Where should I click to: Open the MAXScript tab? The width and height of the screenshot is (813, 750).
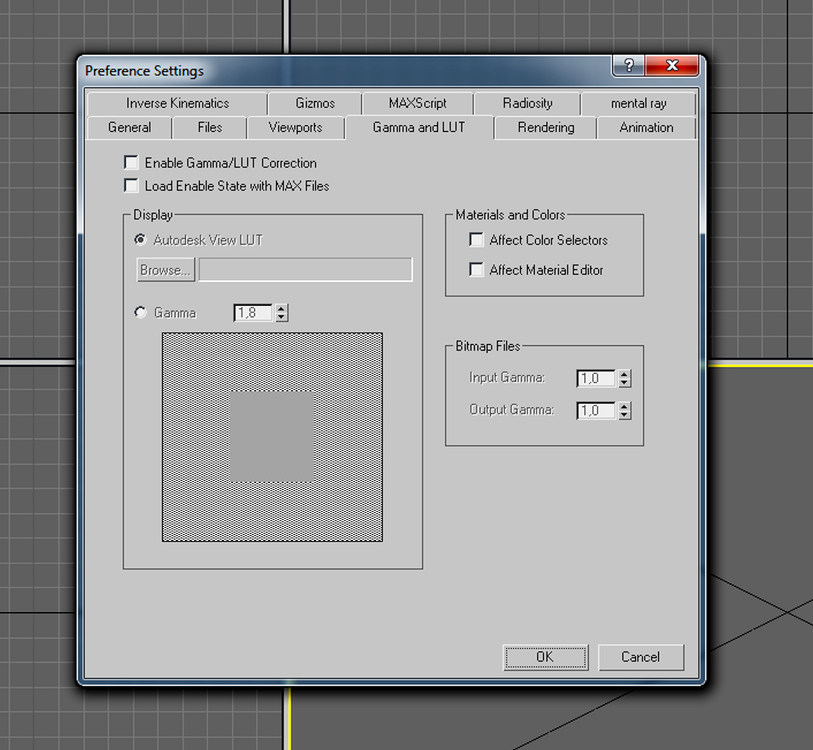(417, 103)
